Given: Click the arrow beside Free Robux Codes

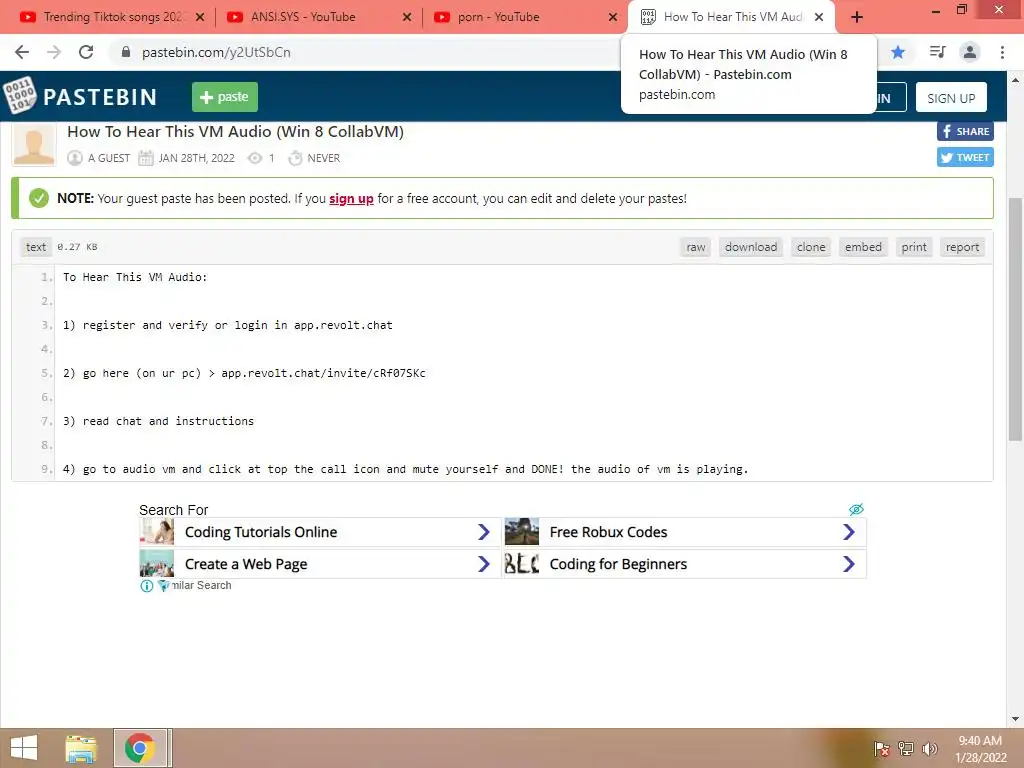Looking at the screenshot, I should [x=849, y=532].
